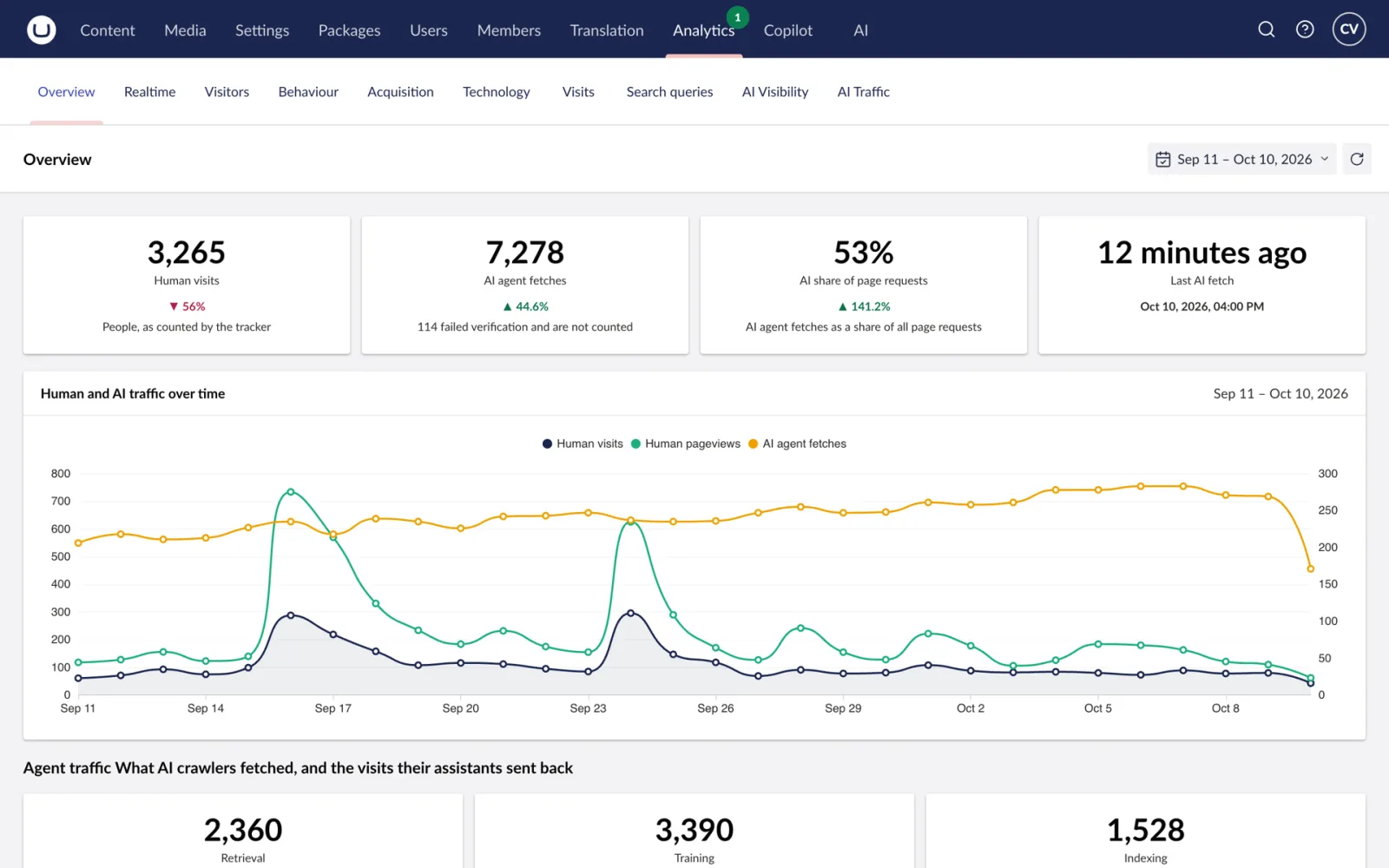1389x868 pixels.
Task: Toggle the Human visits legend series
Action: (x=583, y=444)
